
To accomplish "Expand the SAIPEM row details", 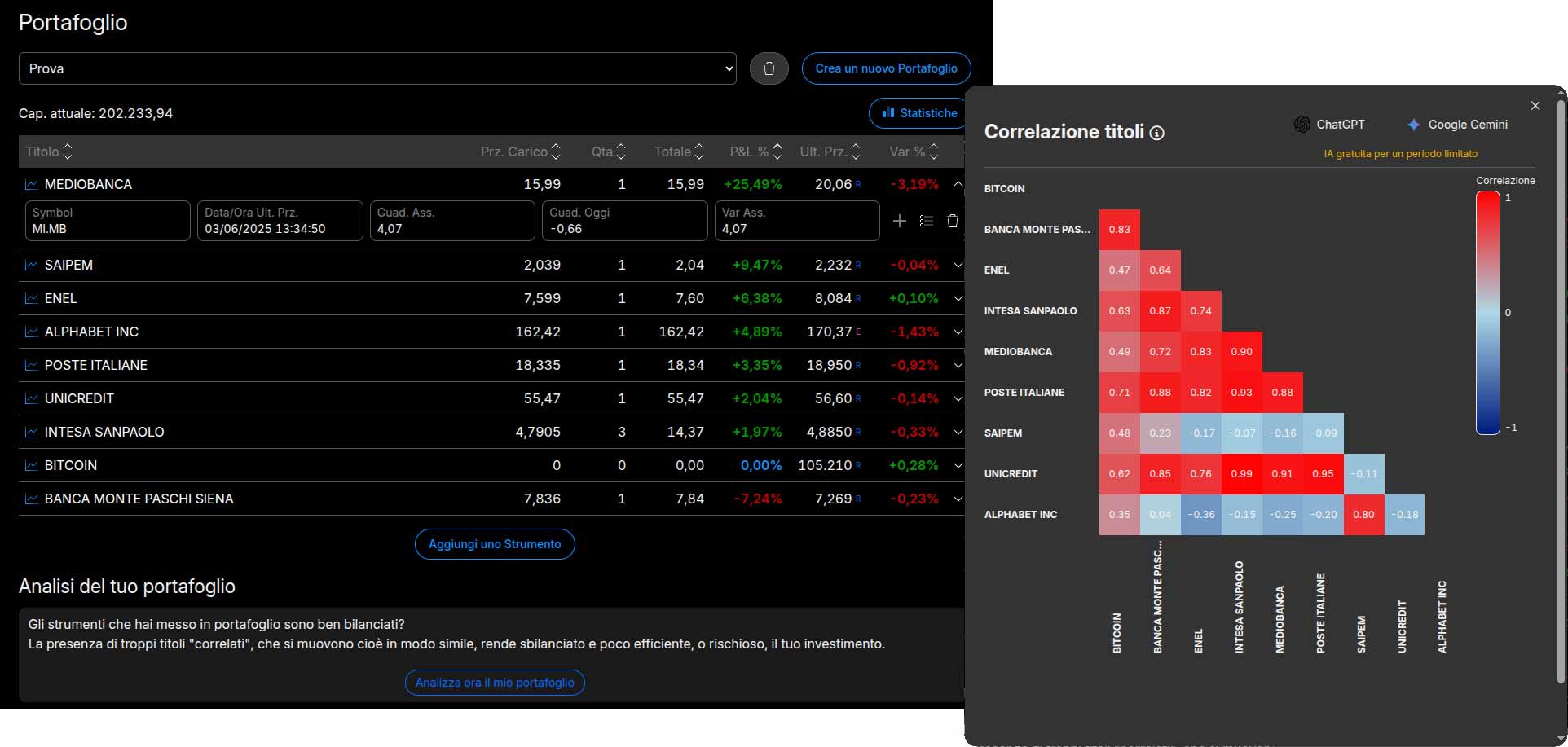I will pos(958,265).
